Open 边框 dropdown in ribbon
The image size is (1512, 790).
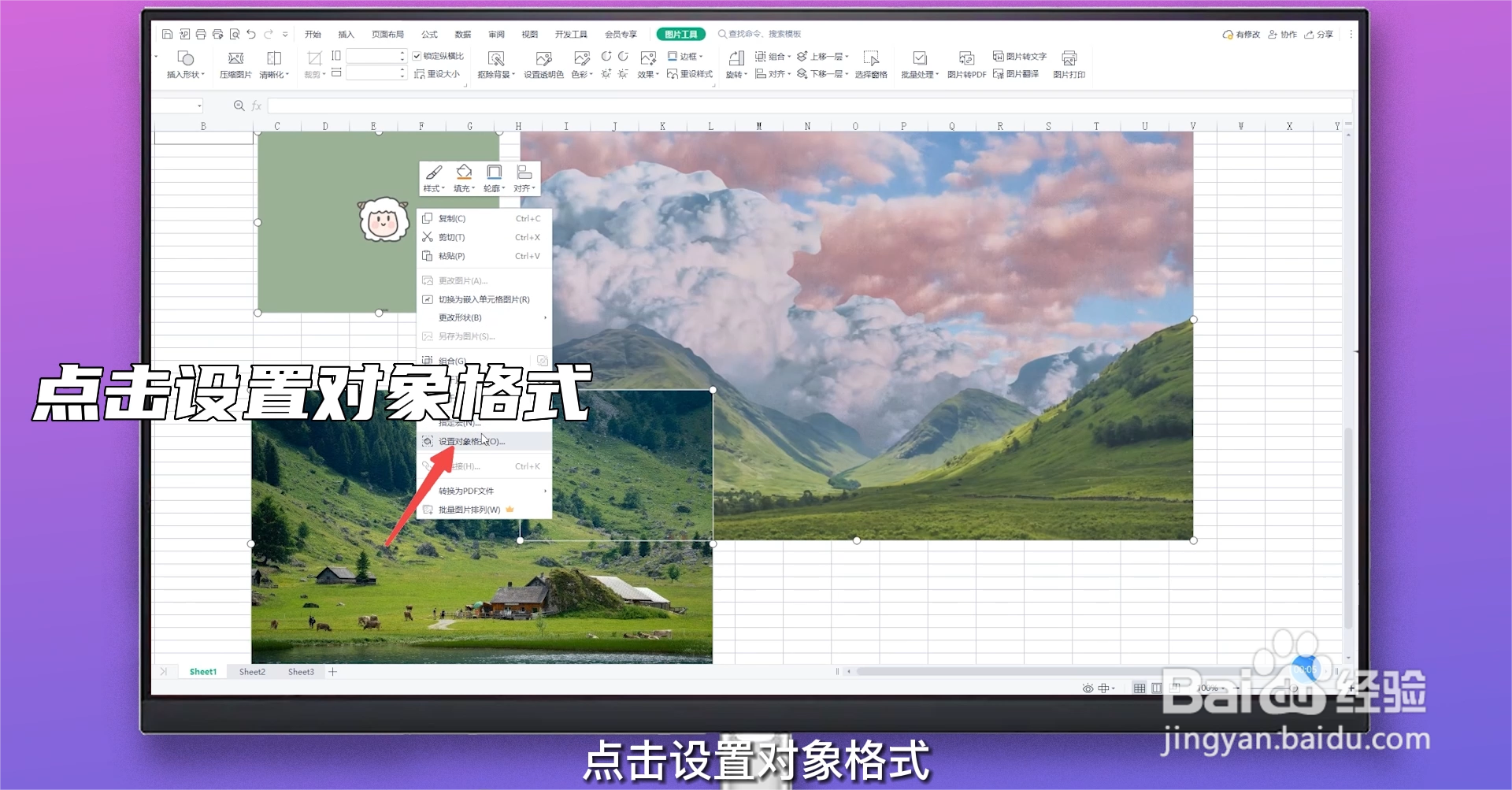(685, 56)
